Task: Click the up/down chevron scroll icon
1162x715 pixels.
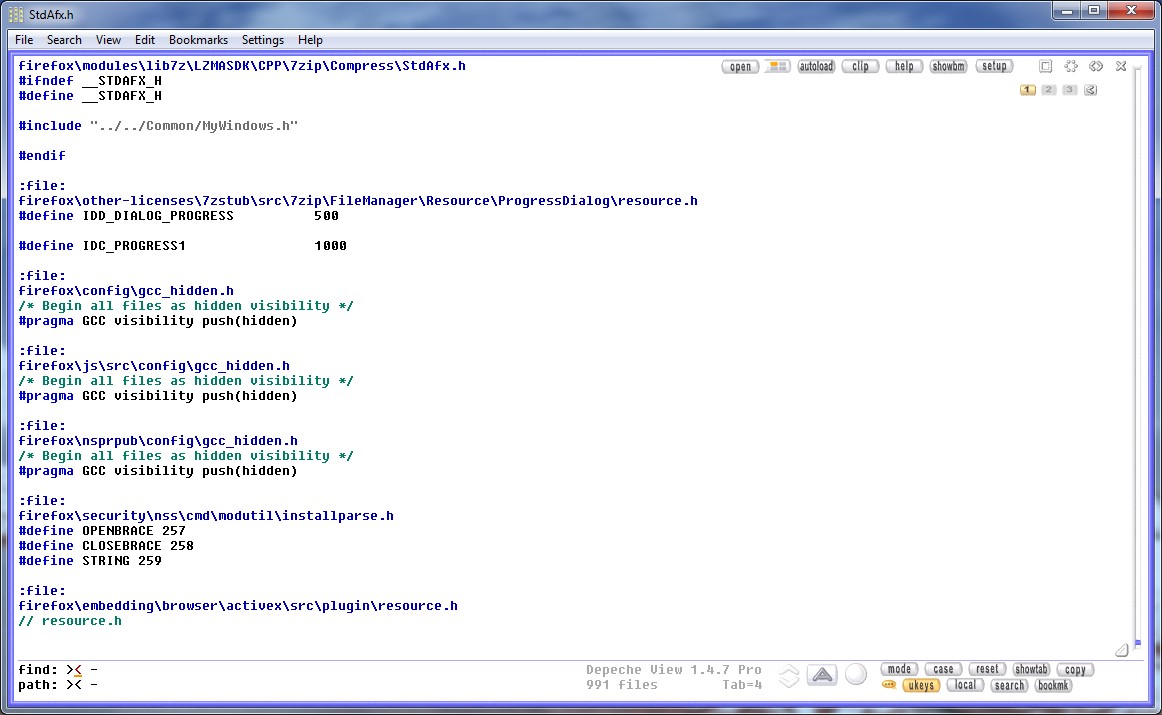Action: [x=789, y=676]
